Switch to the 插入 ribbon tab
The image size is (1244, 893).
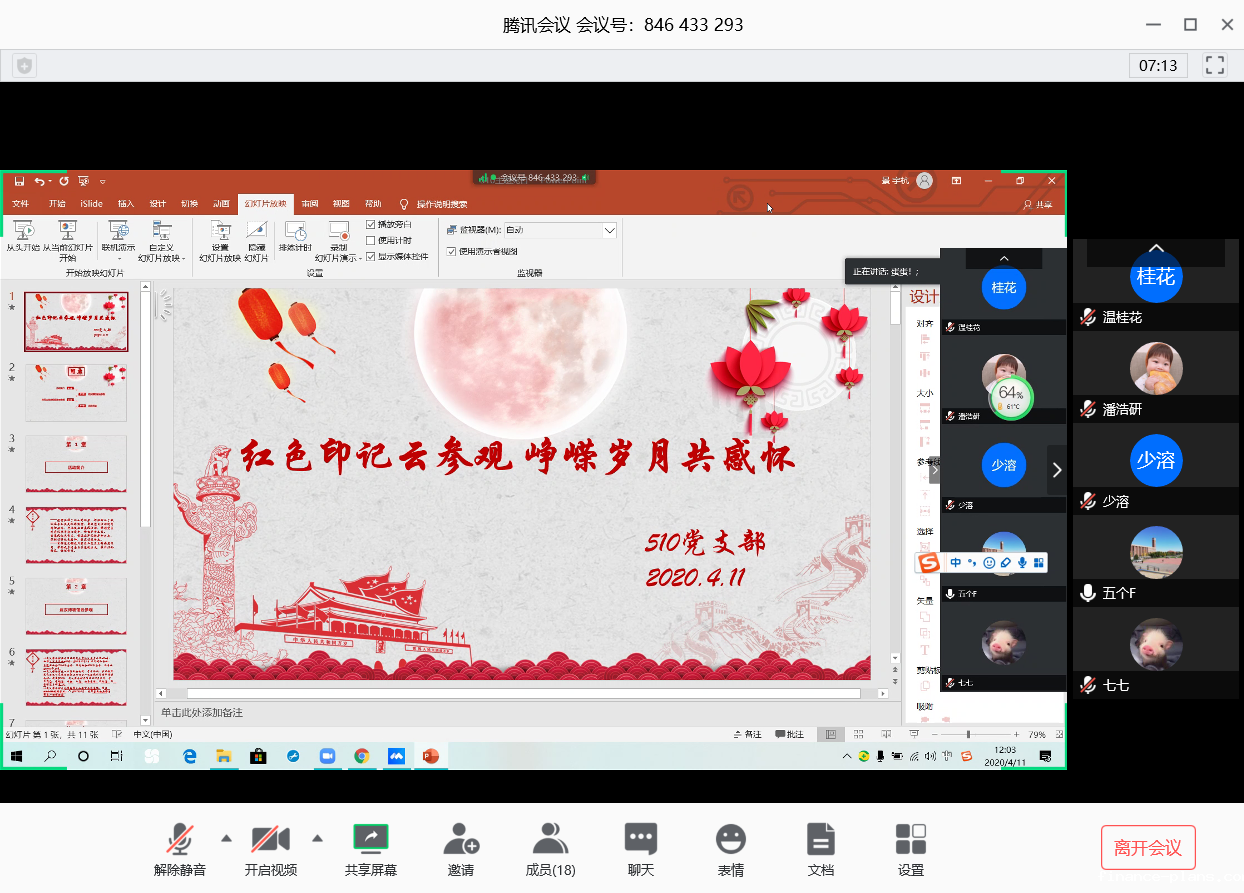coord(126,204)
